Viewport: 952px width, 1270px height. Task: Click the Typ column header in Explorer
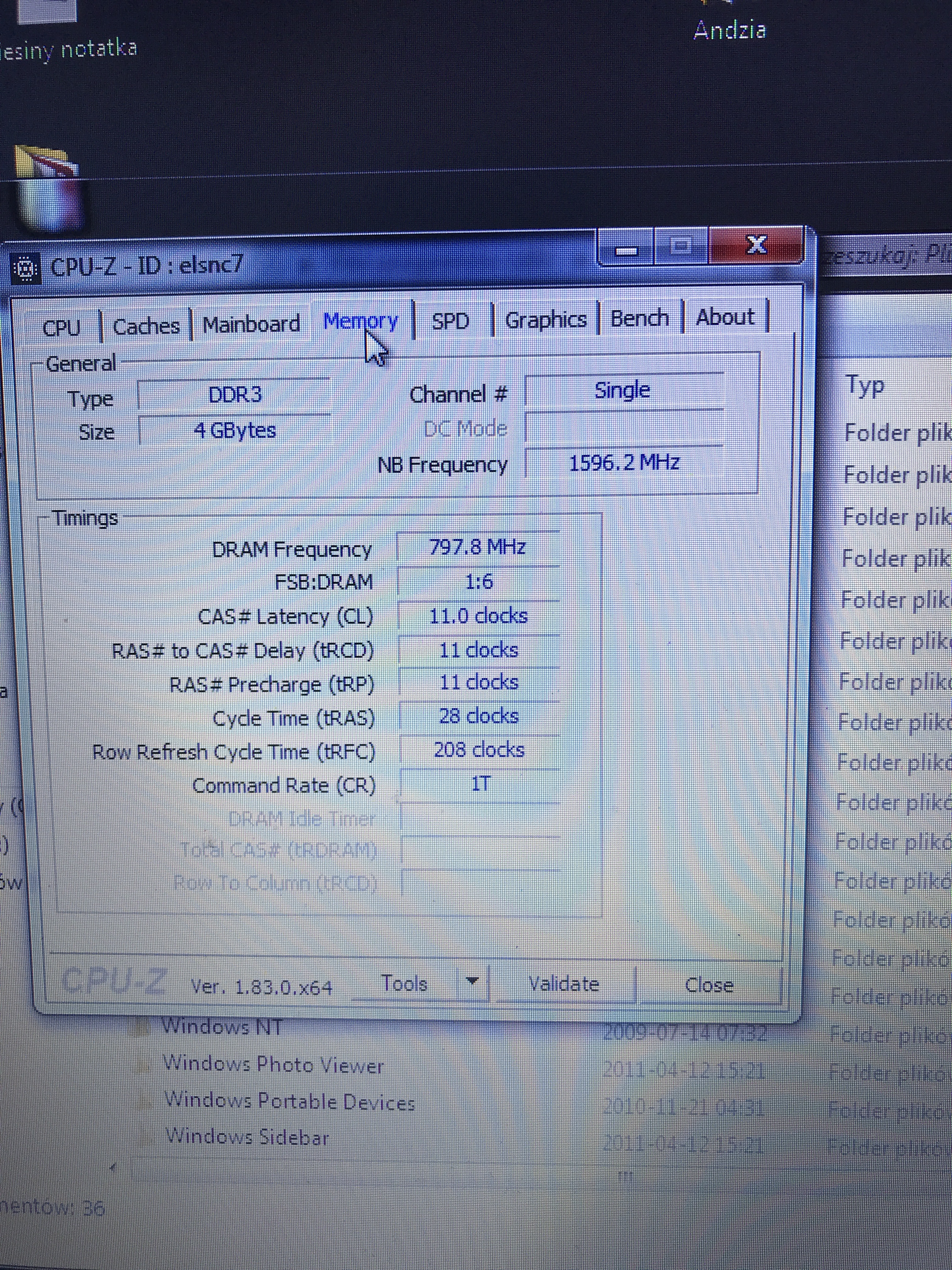tap(864, 386)
